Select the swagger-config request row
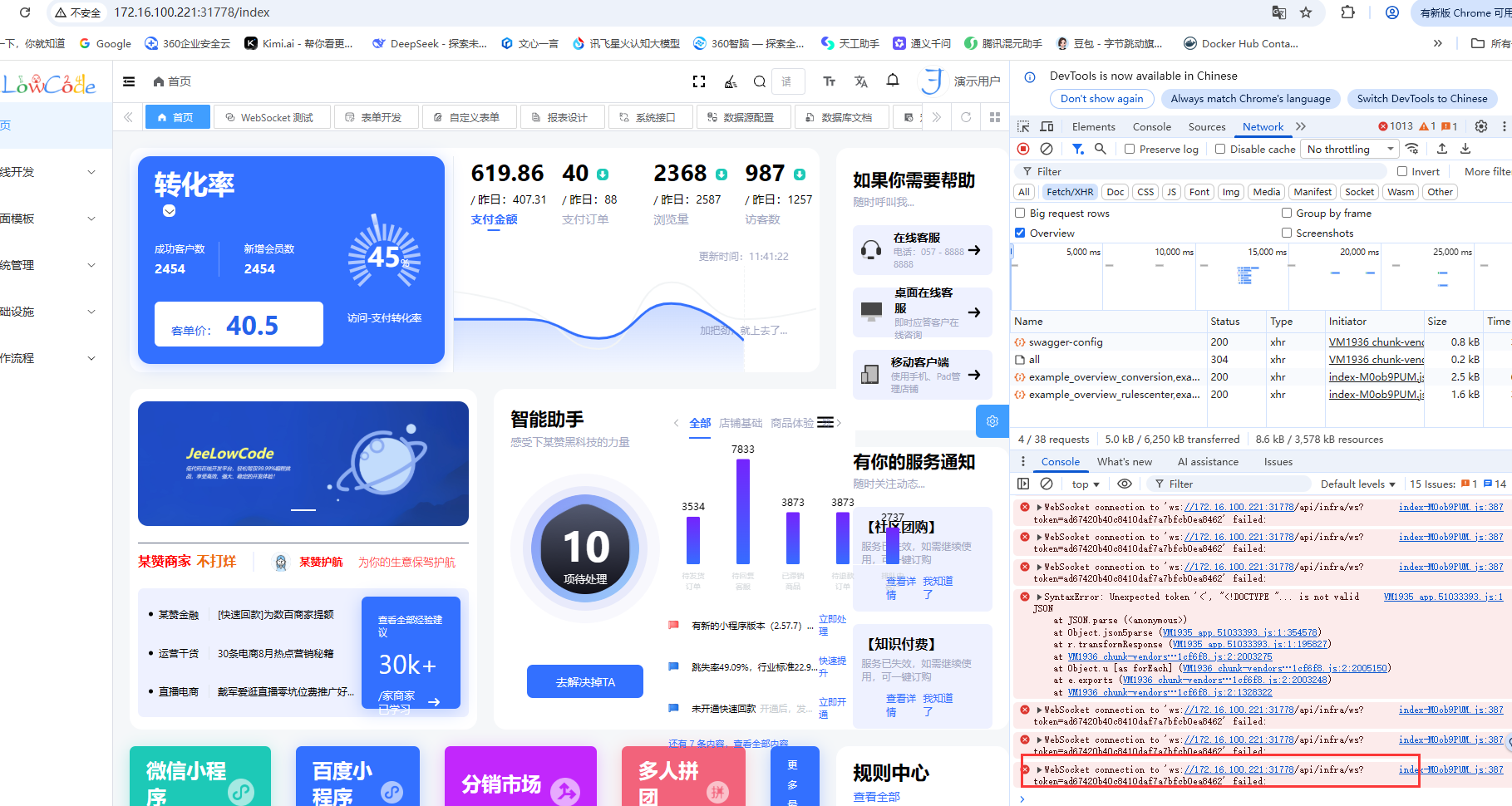 click(x=1066, y=342)
